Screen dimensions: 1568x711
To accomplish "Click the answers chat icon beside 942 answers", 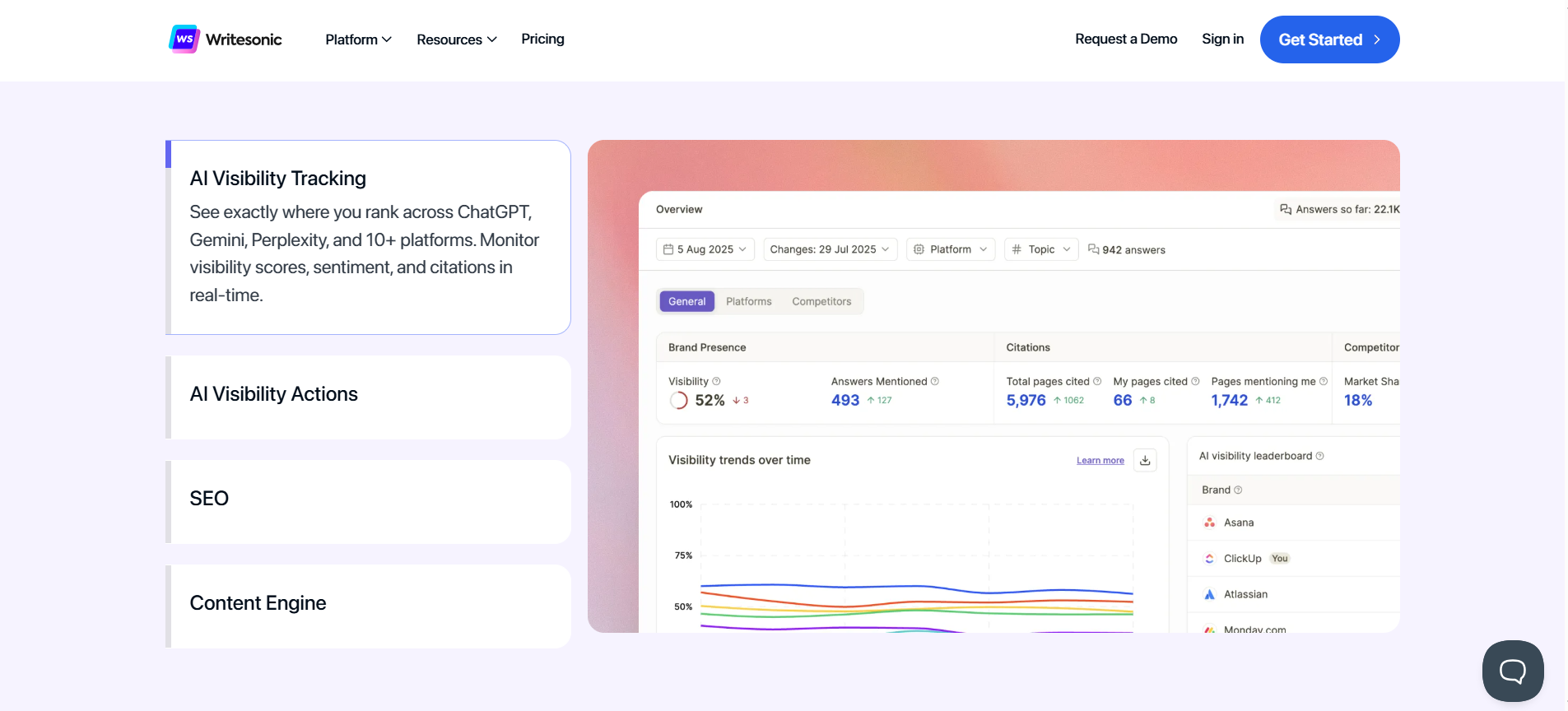I will 1094,249.
